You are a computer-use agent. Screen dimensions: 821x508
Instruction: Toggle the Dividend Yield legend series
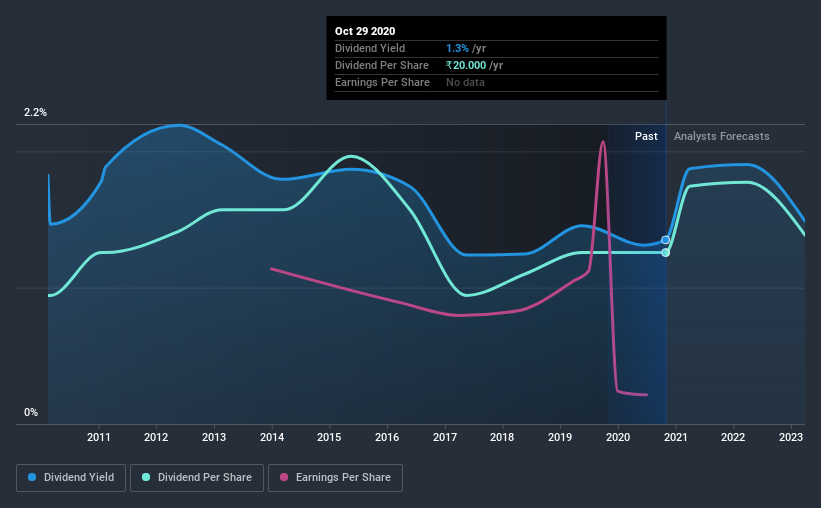pos(71,478)
